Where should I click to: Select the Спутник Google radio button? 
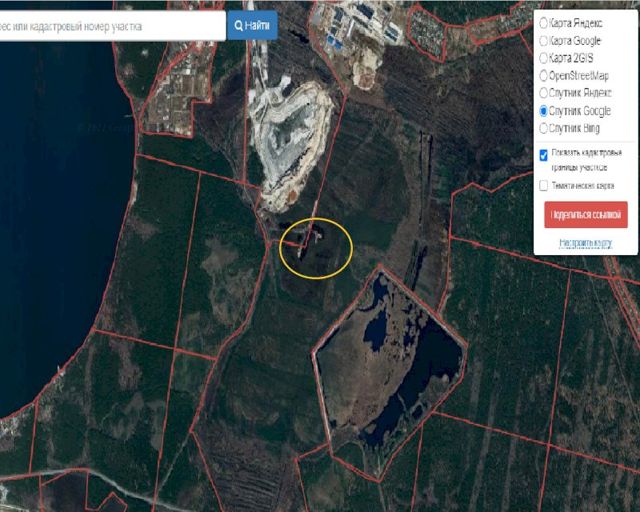coord(544,111)
